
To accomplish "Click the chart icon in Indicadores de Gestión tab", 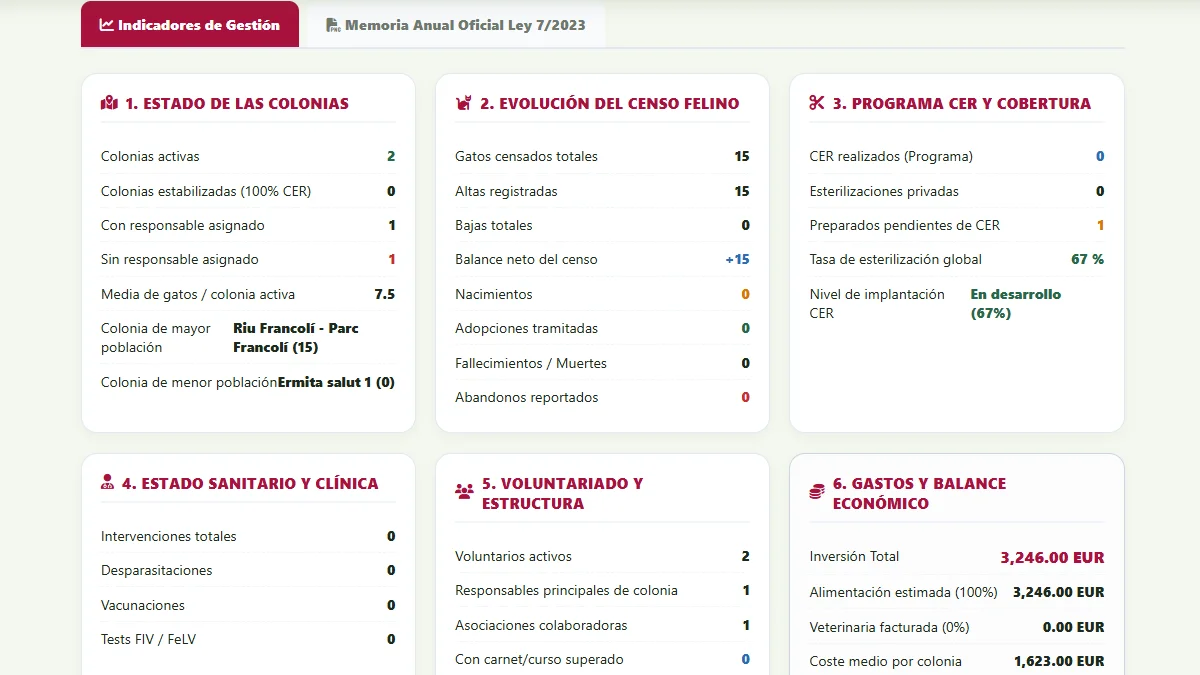I will 107,25.
